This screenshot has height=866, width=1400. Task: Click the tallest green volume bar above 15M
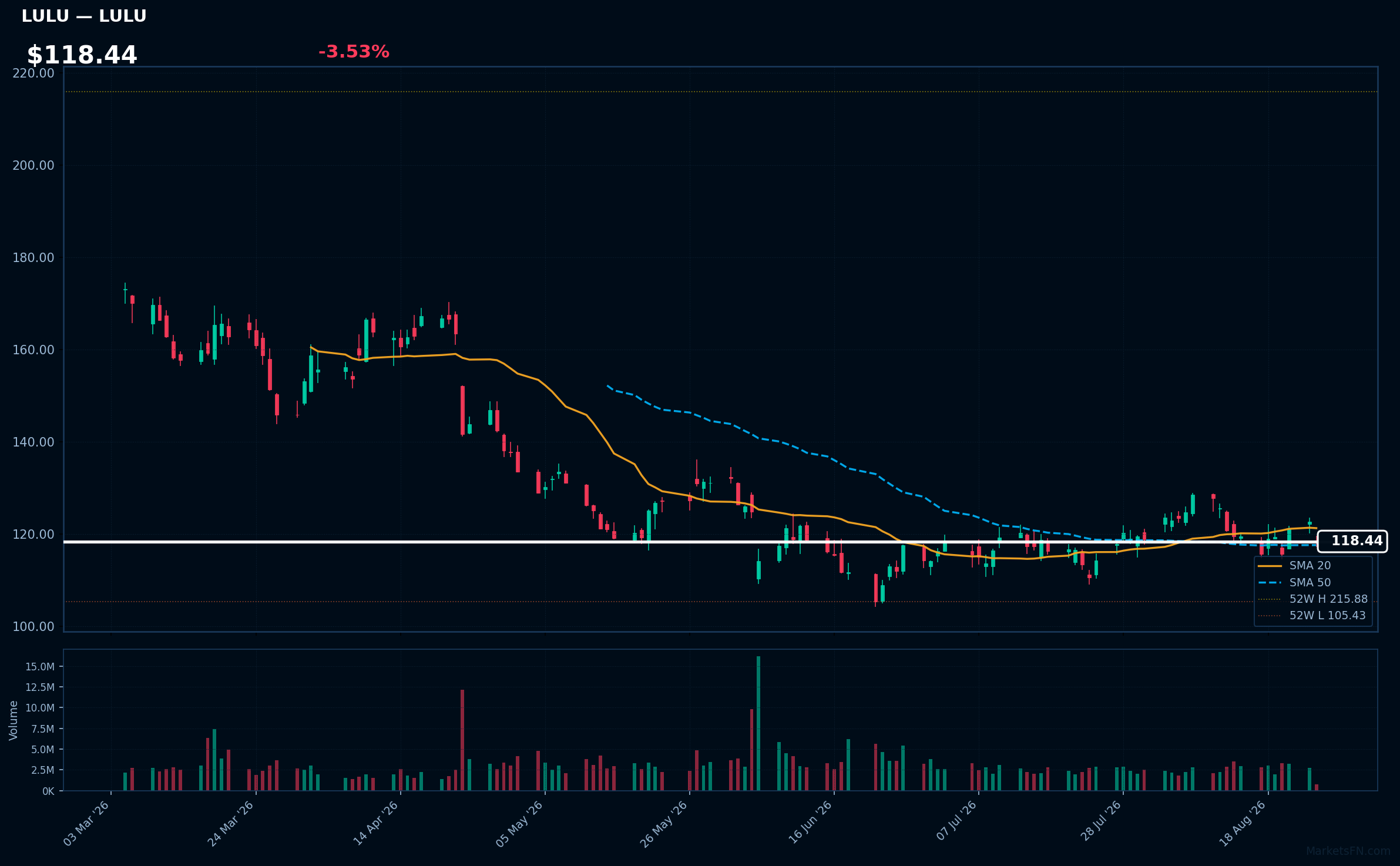[x=758, y=724]
